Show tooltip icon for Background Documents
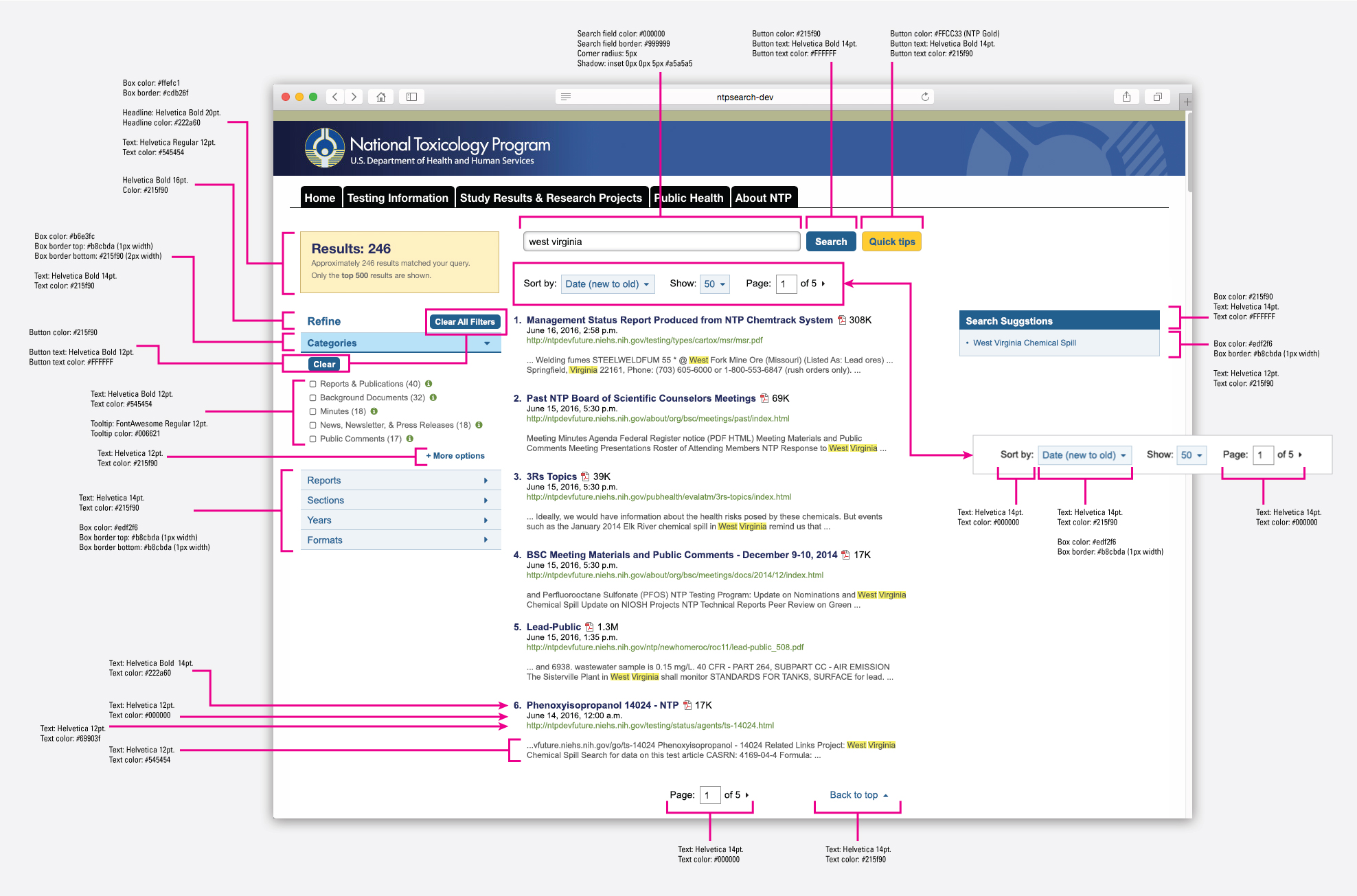This screenshot has height=896, width=1357. pyautogui.click(x=433, y=398)
